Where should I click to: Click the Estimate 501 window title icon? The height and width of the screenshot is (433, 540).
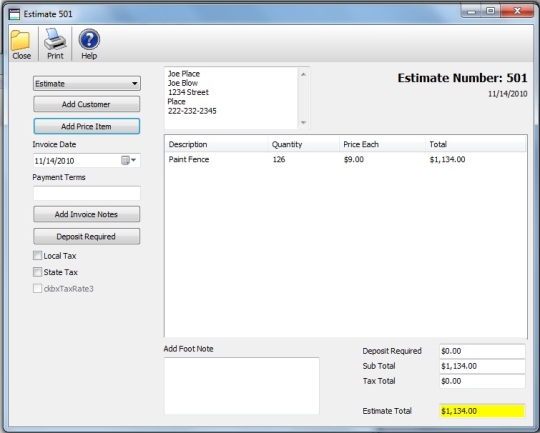pyautogui.click(x=14, y=14)
